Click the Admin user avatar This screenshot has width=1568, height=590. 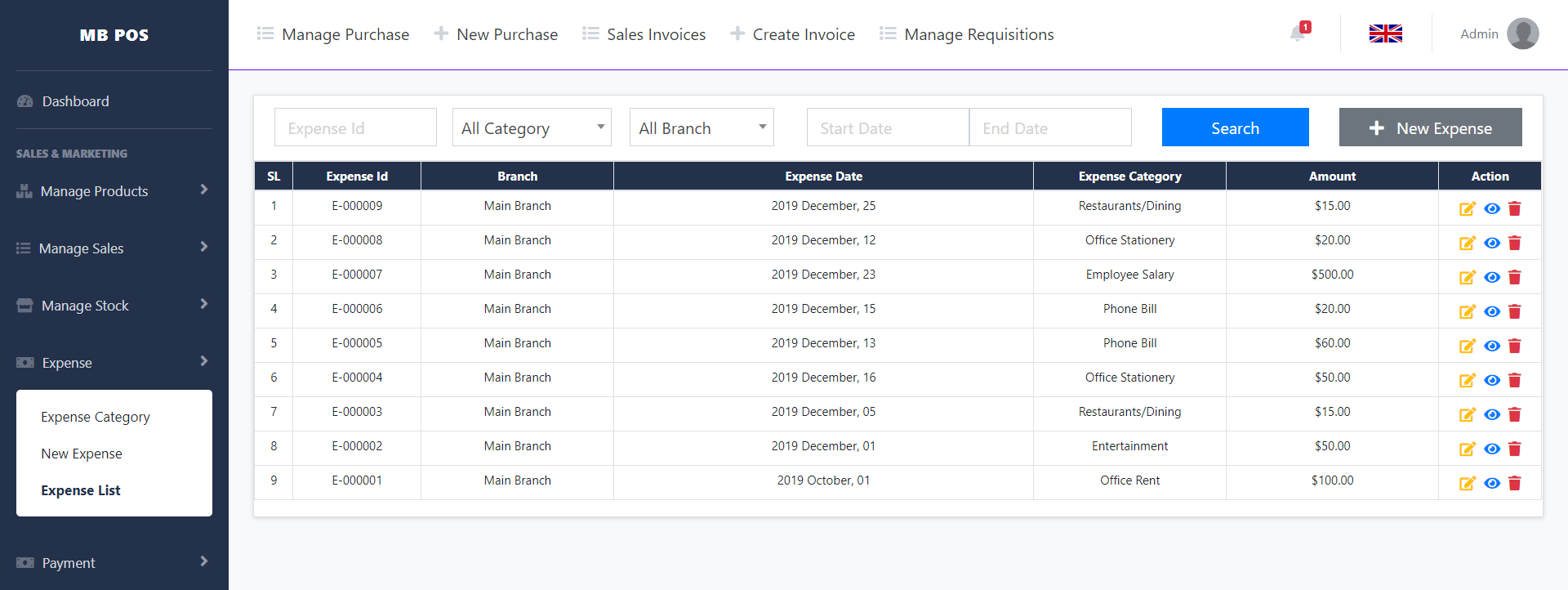pos(1522,34)
